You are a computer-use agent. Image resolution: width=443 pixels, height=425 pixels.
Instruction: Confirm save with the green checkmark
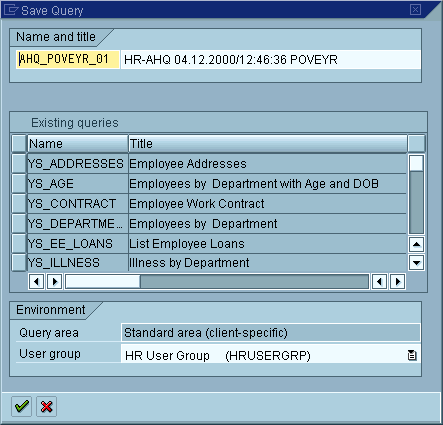[22, 406]
